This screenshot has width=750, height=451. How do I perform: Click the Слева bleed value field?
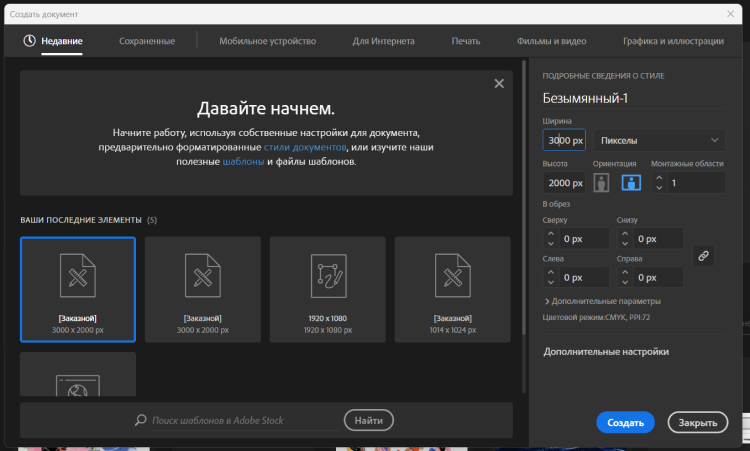pos(585,277)
